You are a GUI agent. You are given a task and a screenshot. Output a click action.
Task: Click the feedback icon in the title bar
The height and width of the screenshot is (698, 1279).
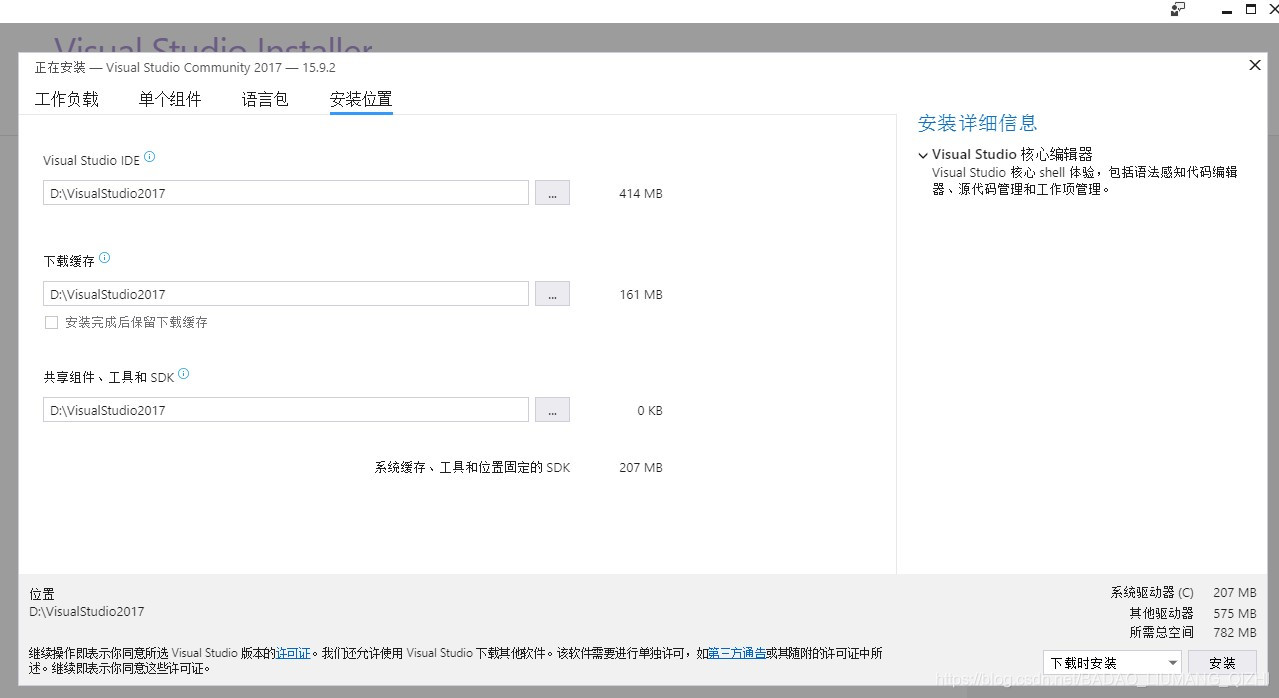pyautogui.click(x=1178, y=9)
